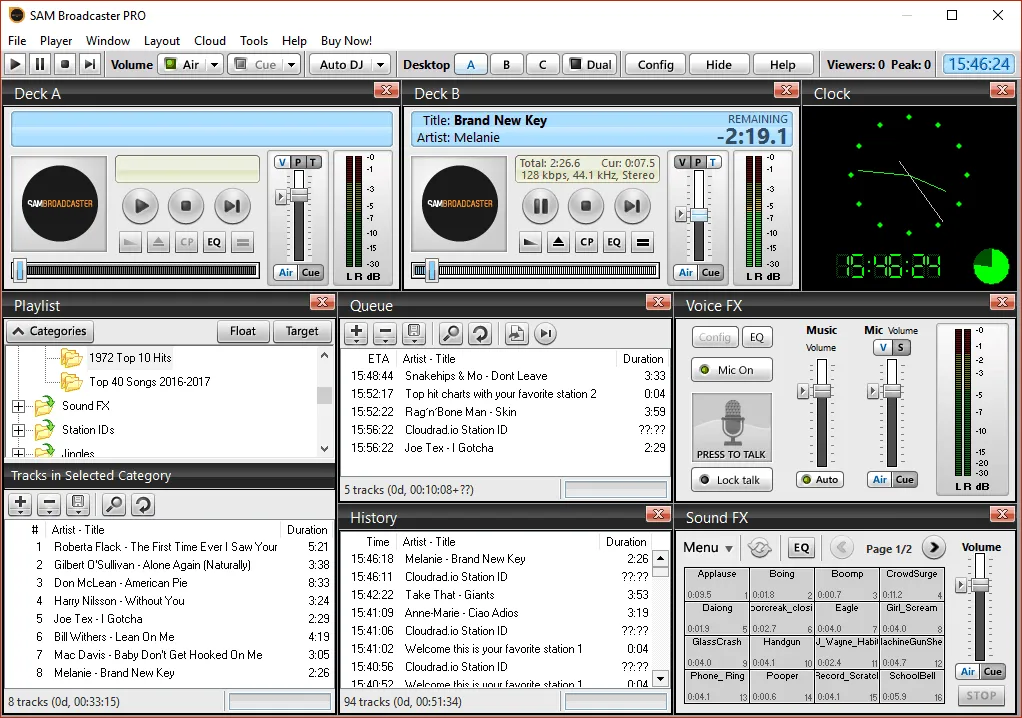Switch to Desktop B
Image resolution: width=1022 pixels, height=718 pixels.
pos(506,63)
